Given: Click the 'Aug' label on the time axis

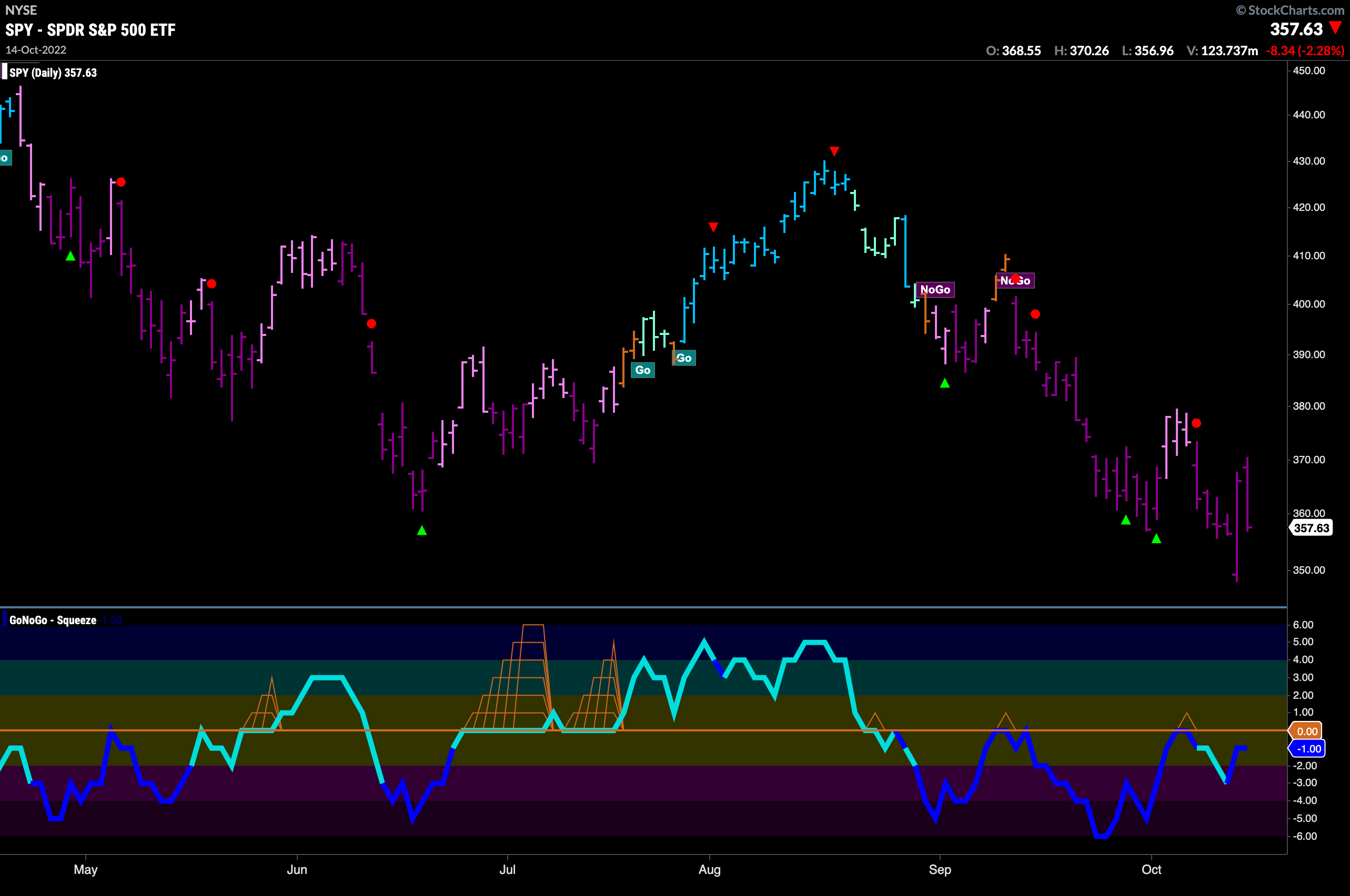Looking at the screenshot, I should tap(710, 870).
